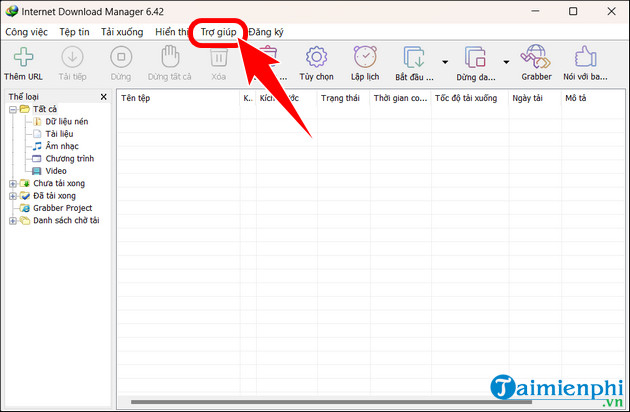Click the Thêm URL plus icon
630x412 pixels.
coord(24,57)
